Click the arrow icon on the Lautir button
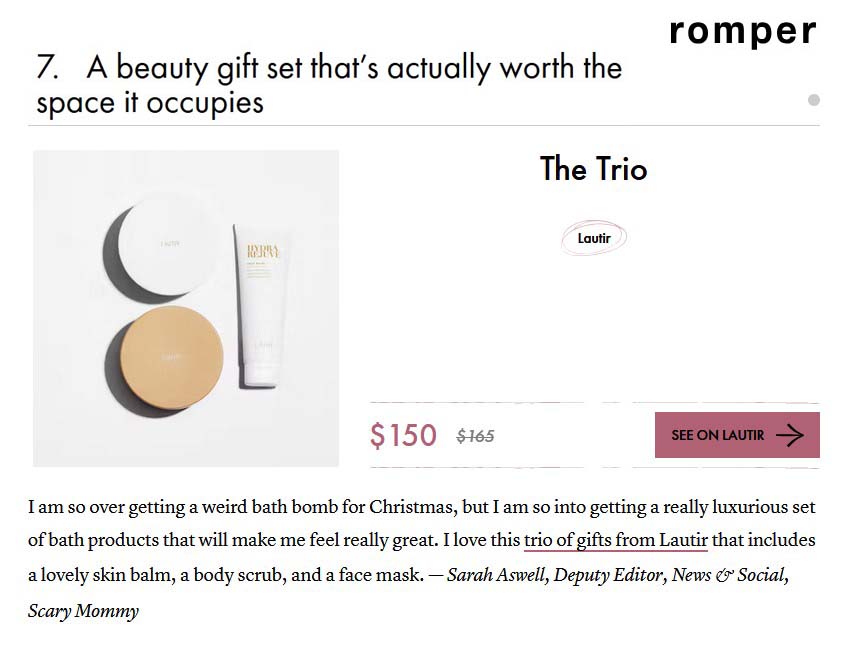Screen dimensions: 844x646 [x=789, y=435]
